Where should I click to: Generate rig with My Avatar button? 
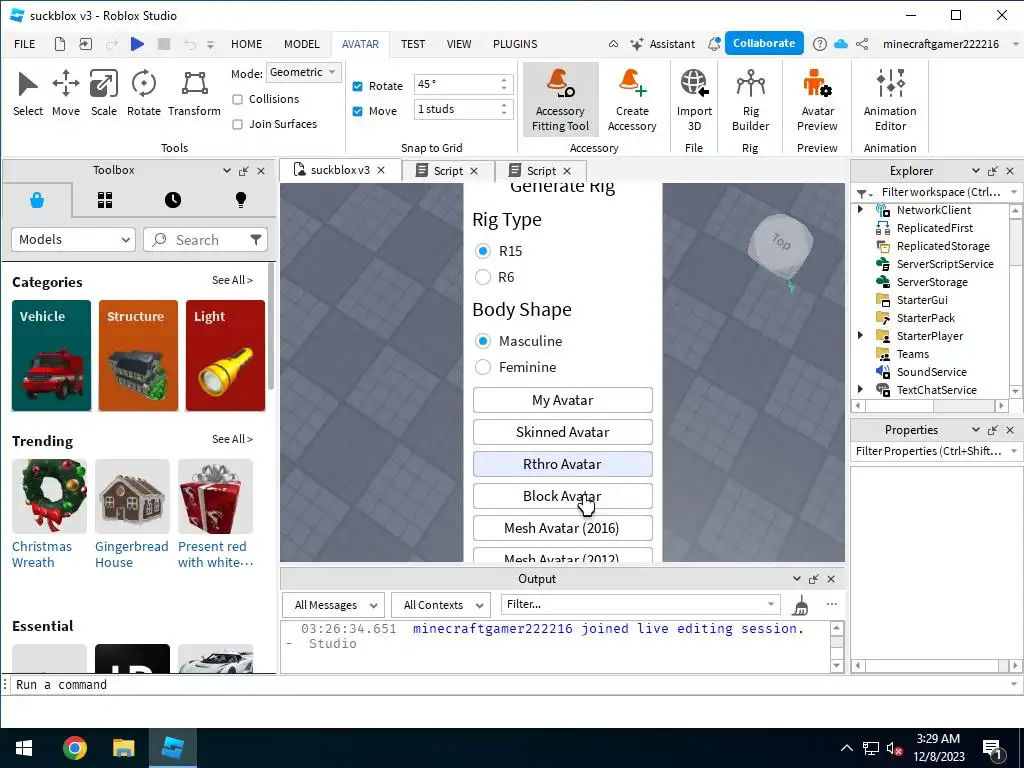point(562,400)
